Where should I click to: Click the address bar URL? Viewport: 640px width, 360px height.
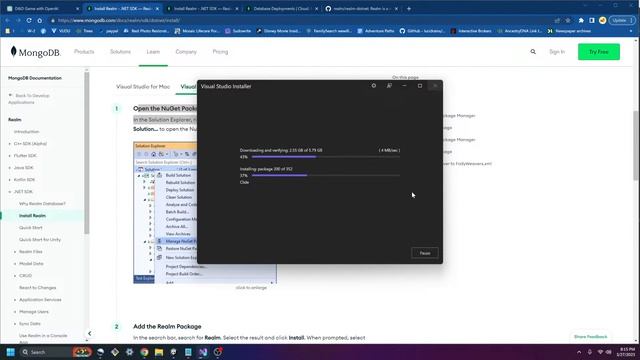pos(119,20)
